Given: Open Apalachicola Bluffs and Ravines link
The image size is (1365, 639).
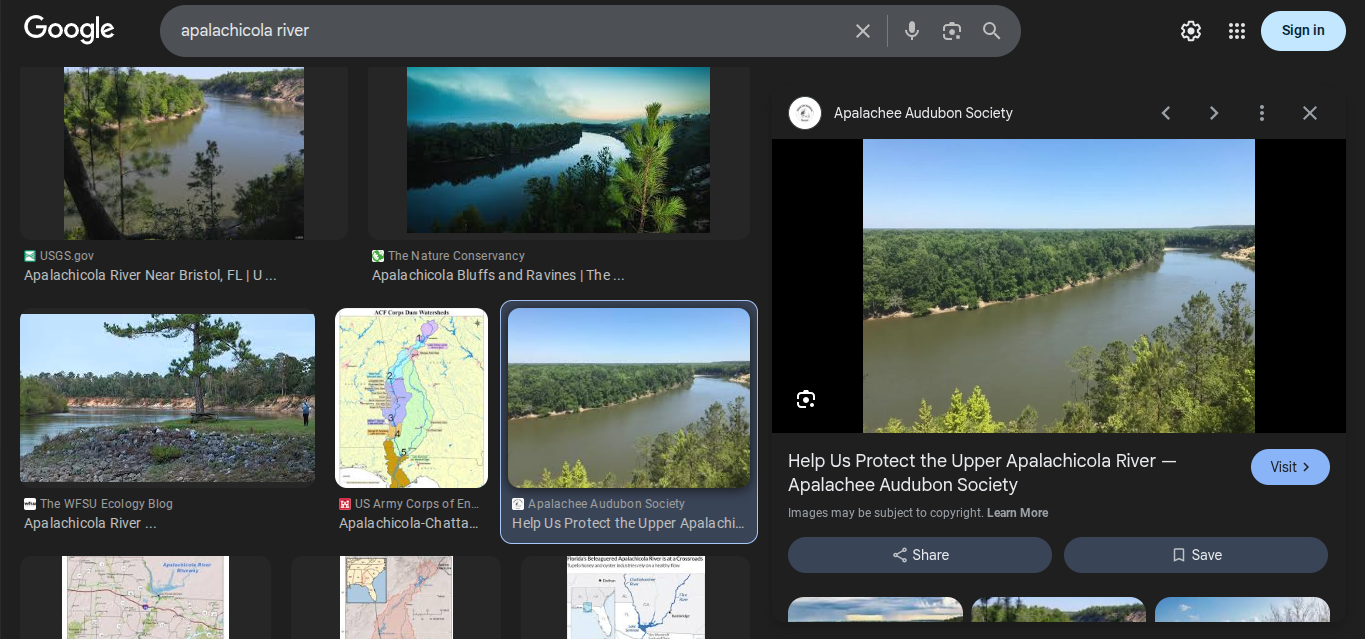Looking at the screenshot, I should [x=498, y=275].
